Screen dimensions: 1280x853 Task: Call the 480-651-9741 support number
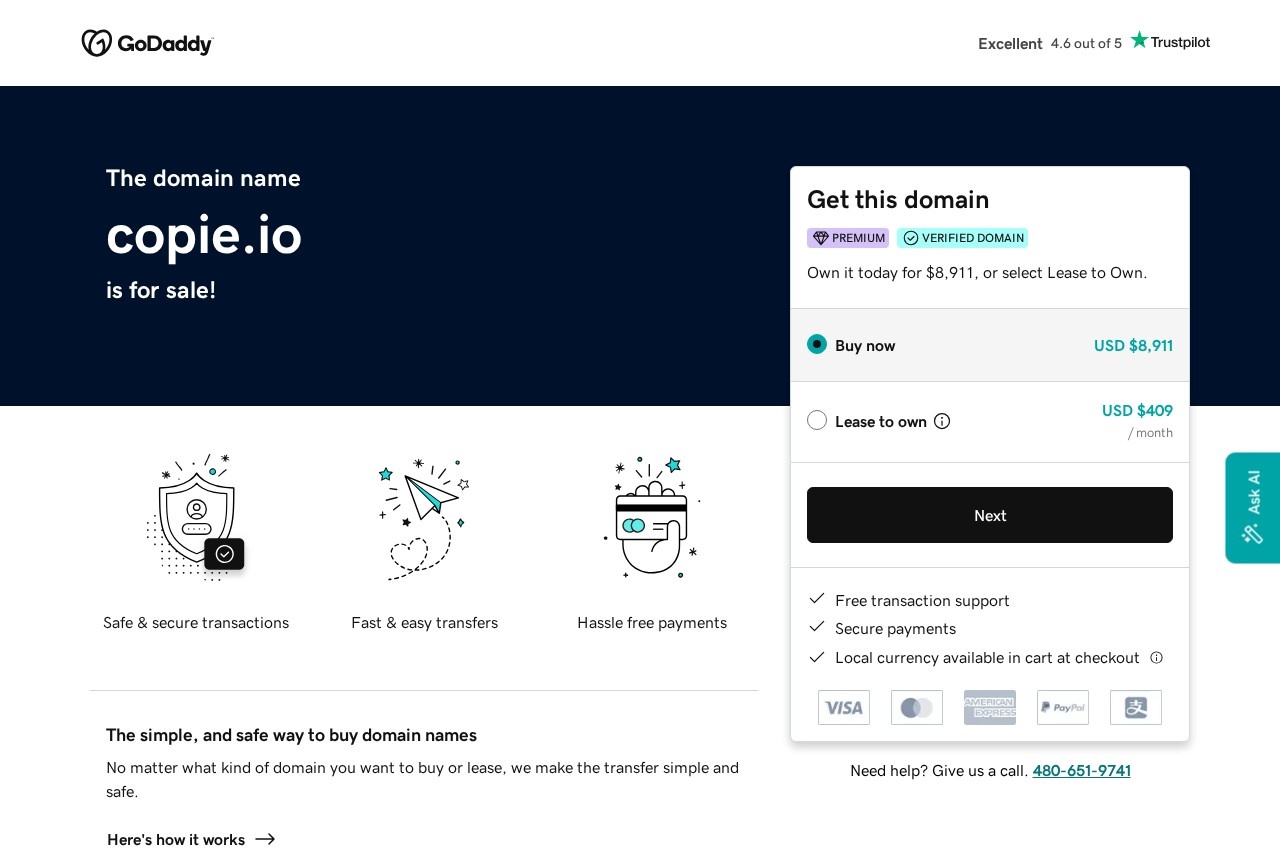click(x=1081, y=770)
